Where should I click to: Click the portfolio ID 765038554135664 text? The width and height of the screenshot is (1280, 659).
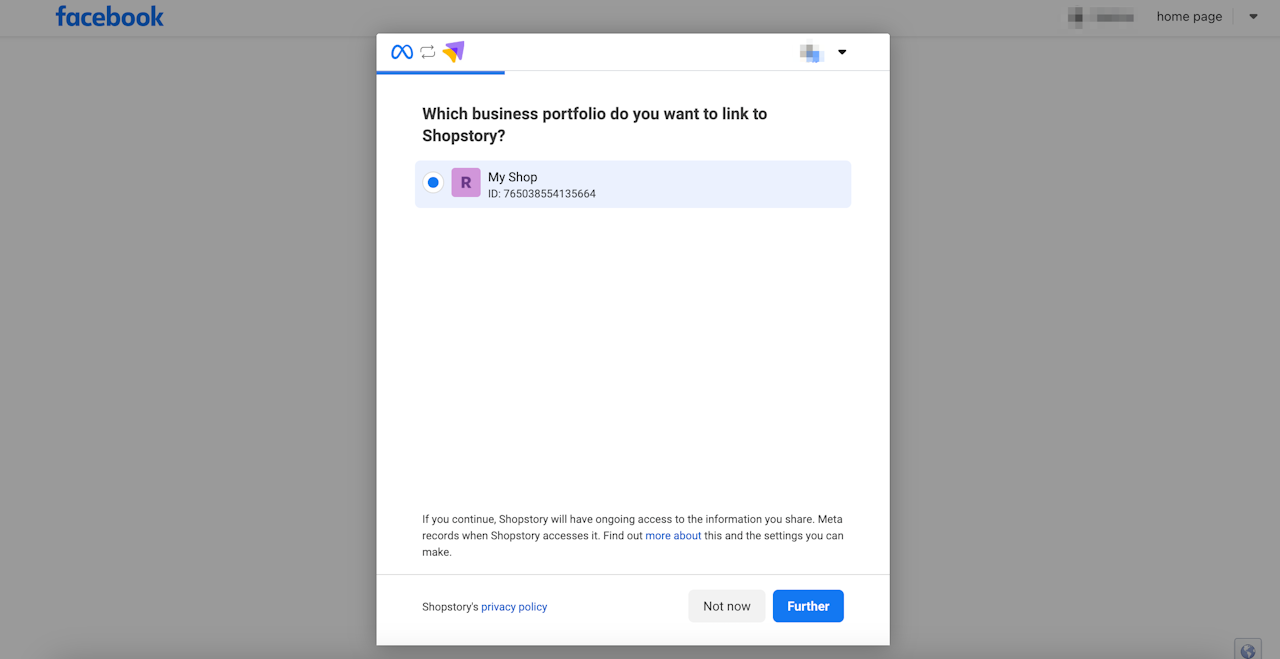(542, 194)
